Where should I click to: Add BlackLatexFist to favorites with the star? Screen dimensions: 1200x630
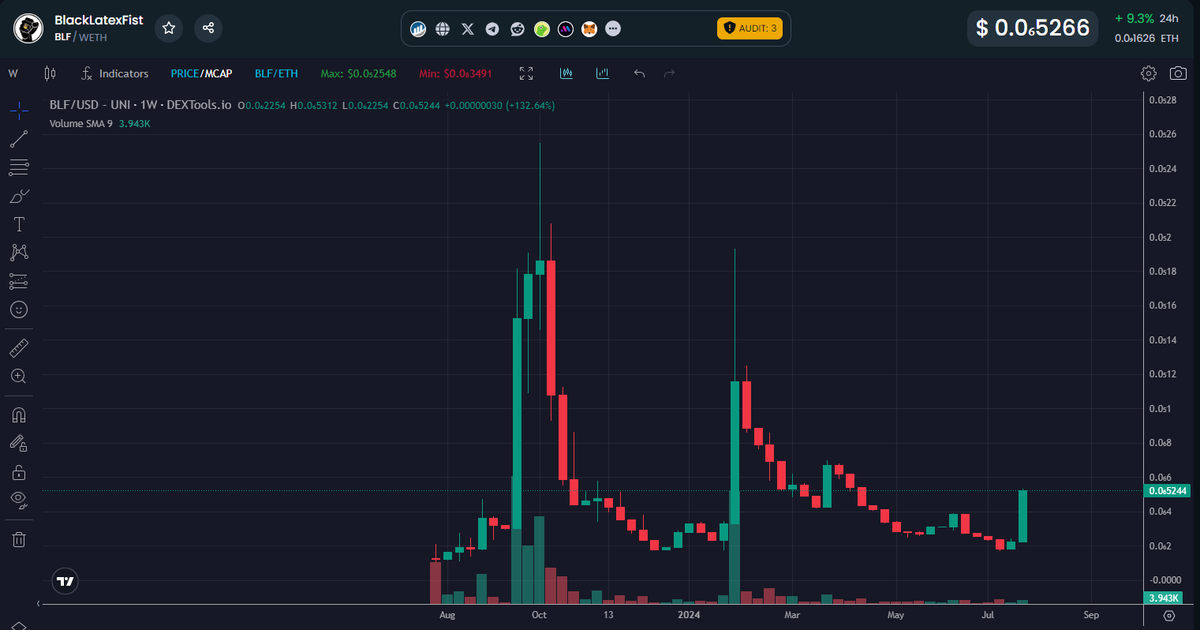pos(169,28)
